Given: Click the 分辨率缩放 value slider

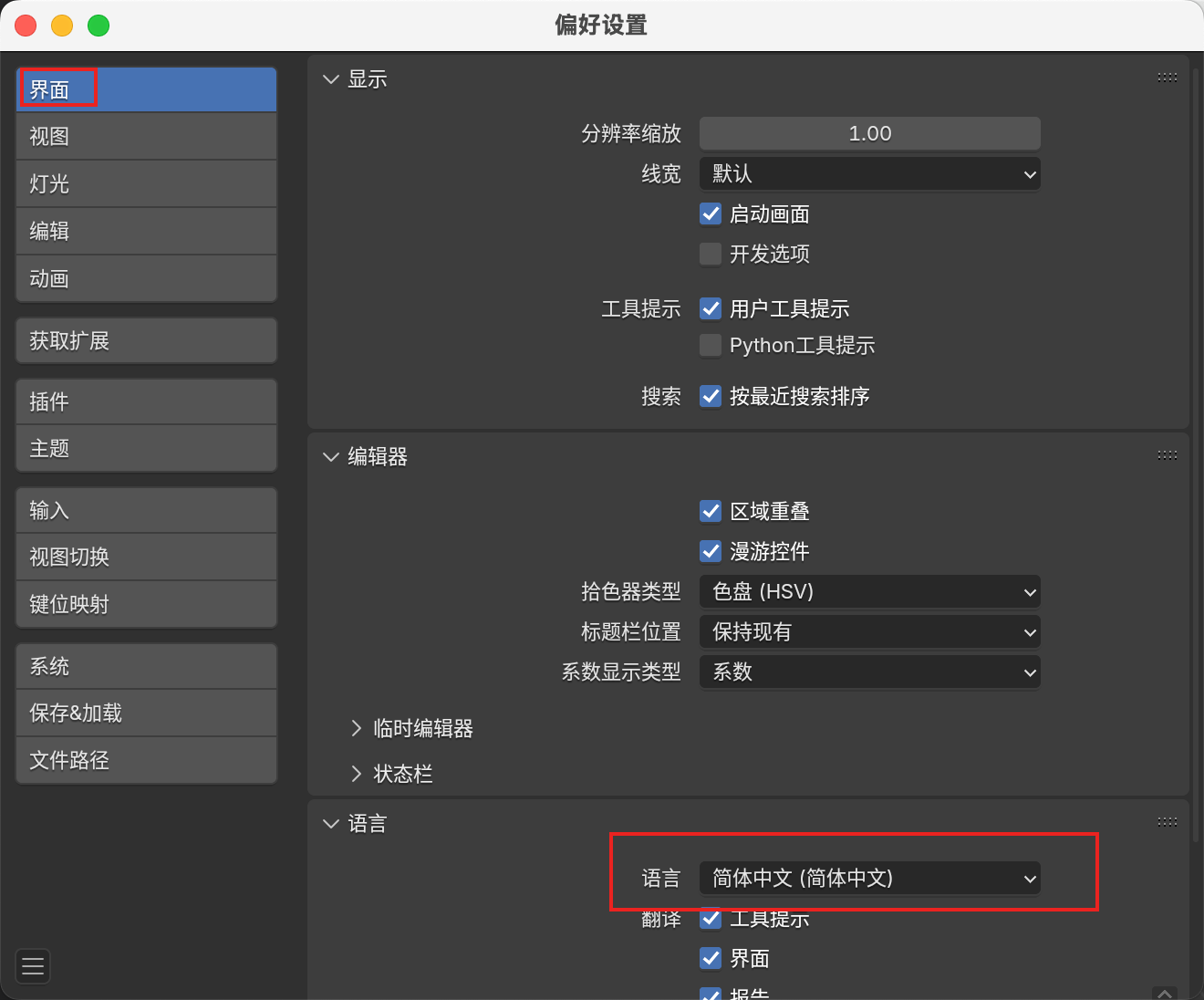Looking at the screenshot, I should click(x=868, y=133).
